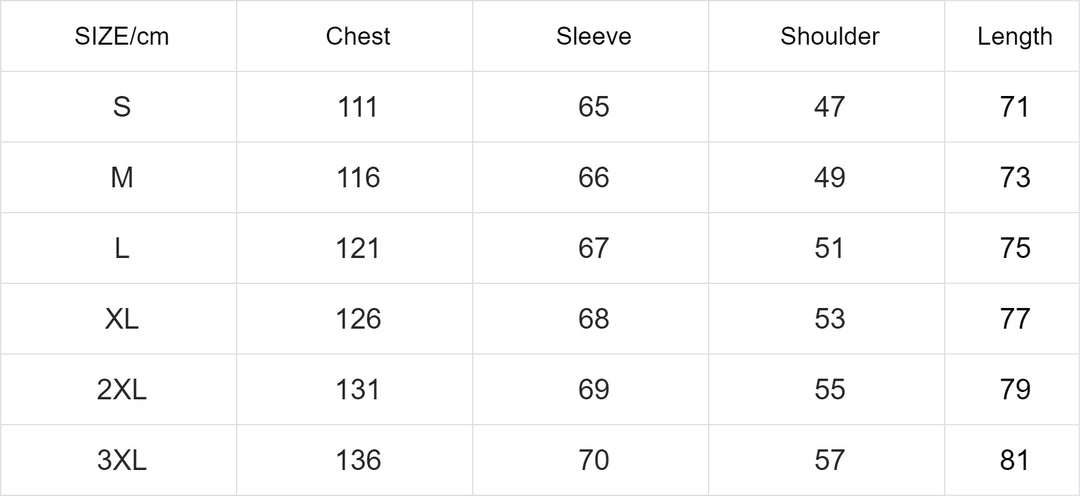The width and height of the screenshot is (1080, 496).
Task: Select sleeve value 66 for size M
Action: click(594, 178)
